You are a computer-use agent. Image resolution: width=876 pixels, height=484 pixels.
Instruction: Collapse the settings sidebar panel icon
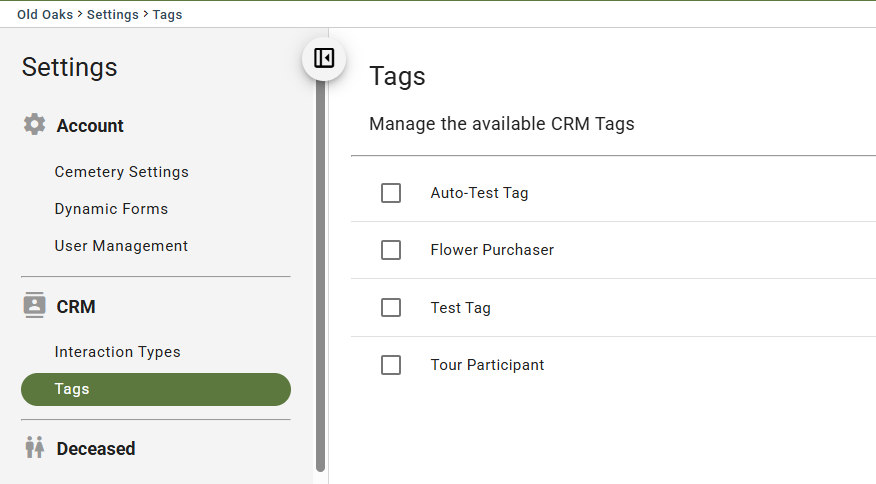(x=324, y=58)
